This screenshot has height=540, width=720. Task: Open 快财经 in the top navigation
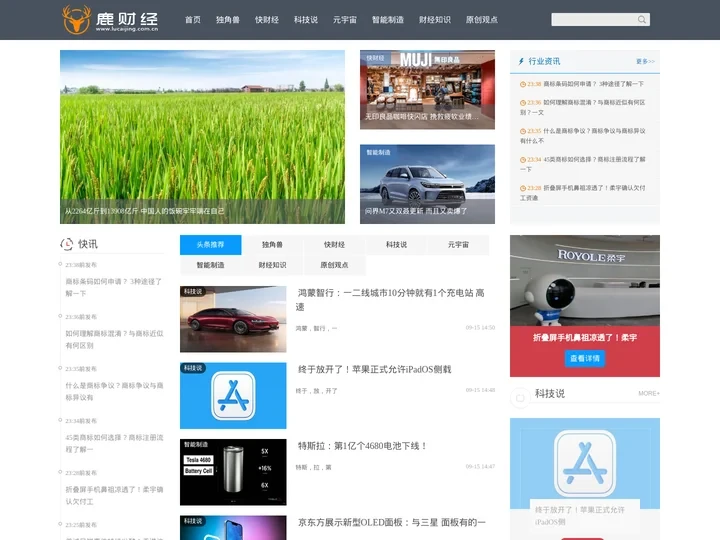(267, 20)
